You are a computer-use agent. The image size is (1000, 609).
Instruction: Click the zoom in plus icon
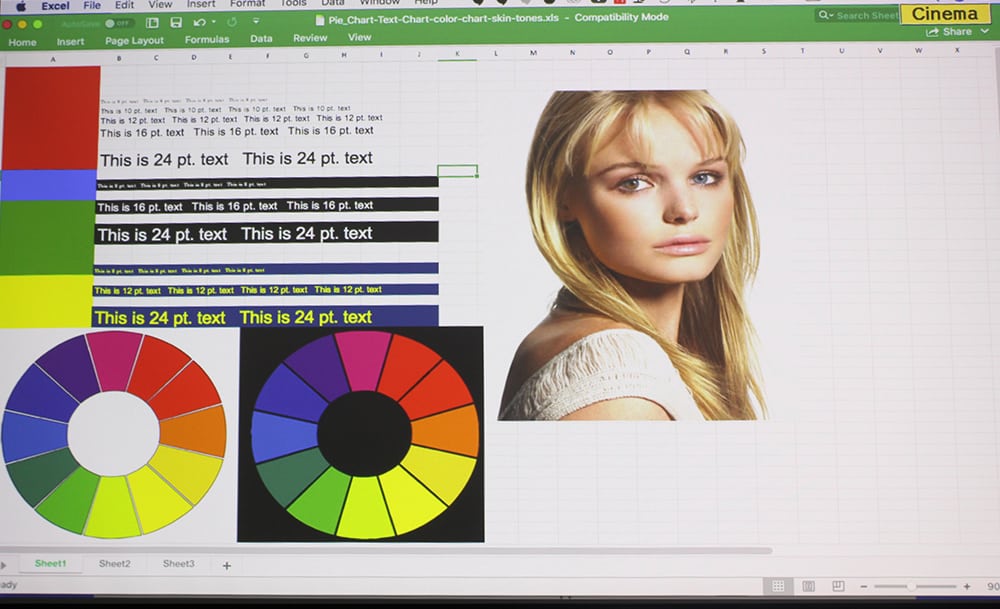pyautogui.click(x=967, y=586)
